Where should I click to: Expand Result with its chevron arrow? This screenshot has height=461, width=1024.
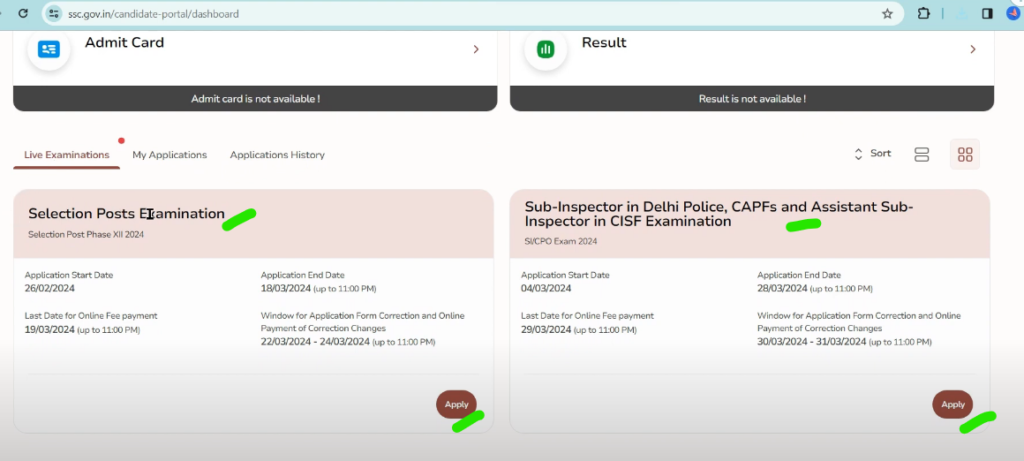[972, 50]
